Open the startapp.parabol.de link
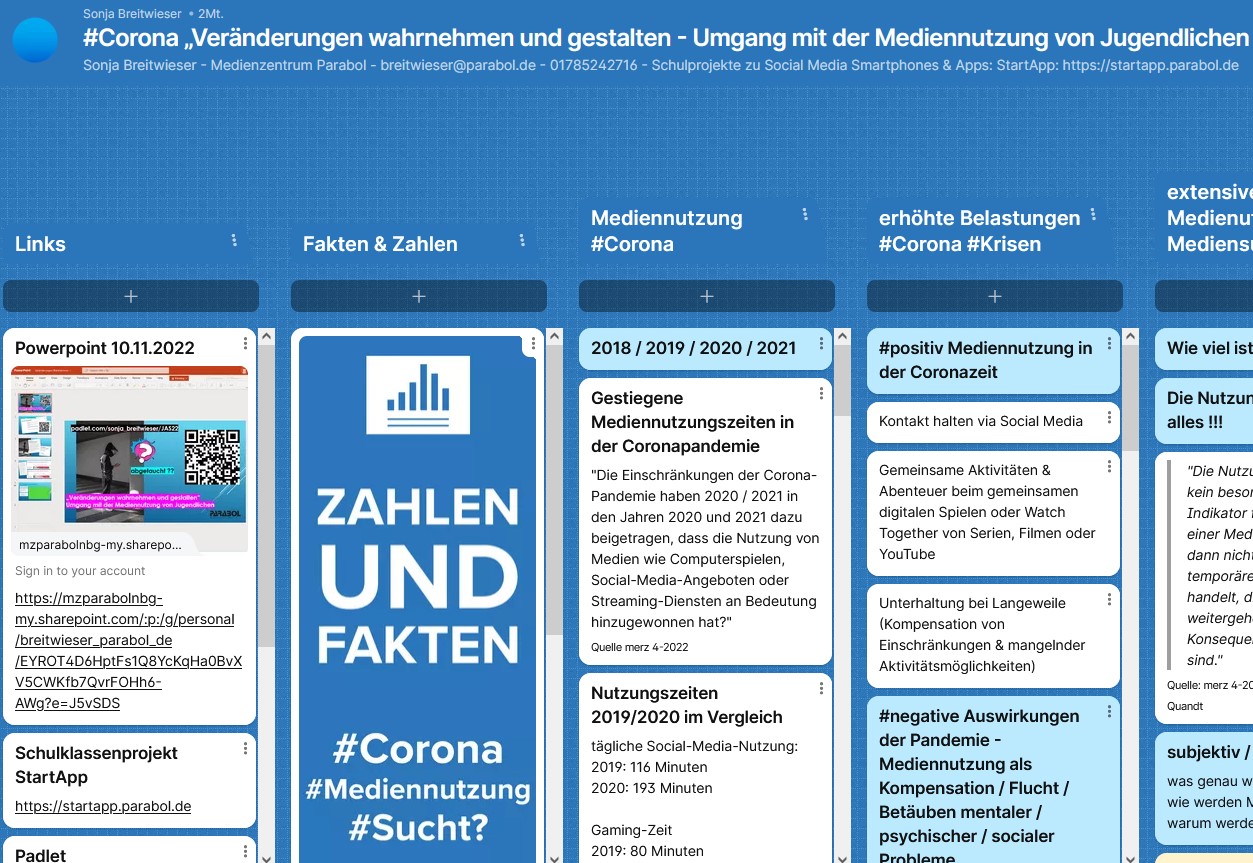1253x863 pixels. tap(103, 806)
